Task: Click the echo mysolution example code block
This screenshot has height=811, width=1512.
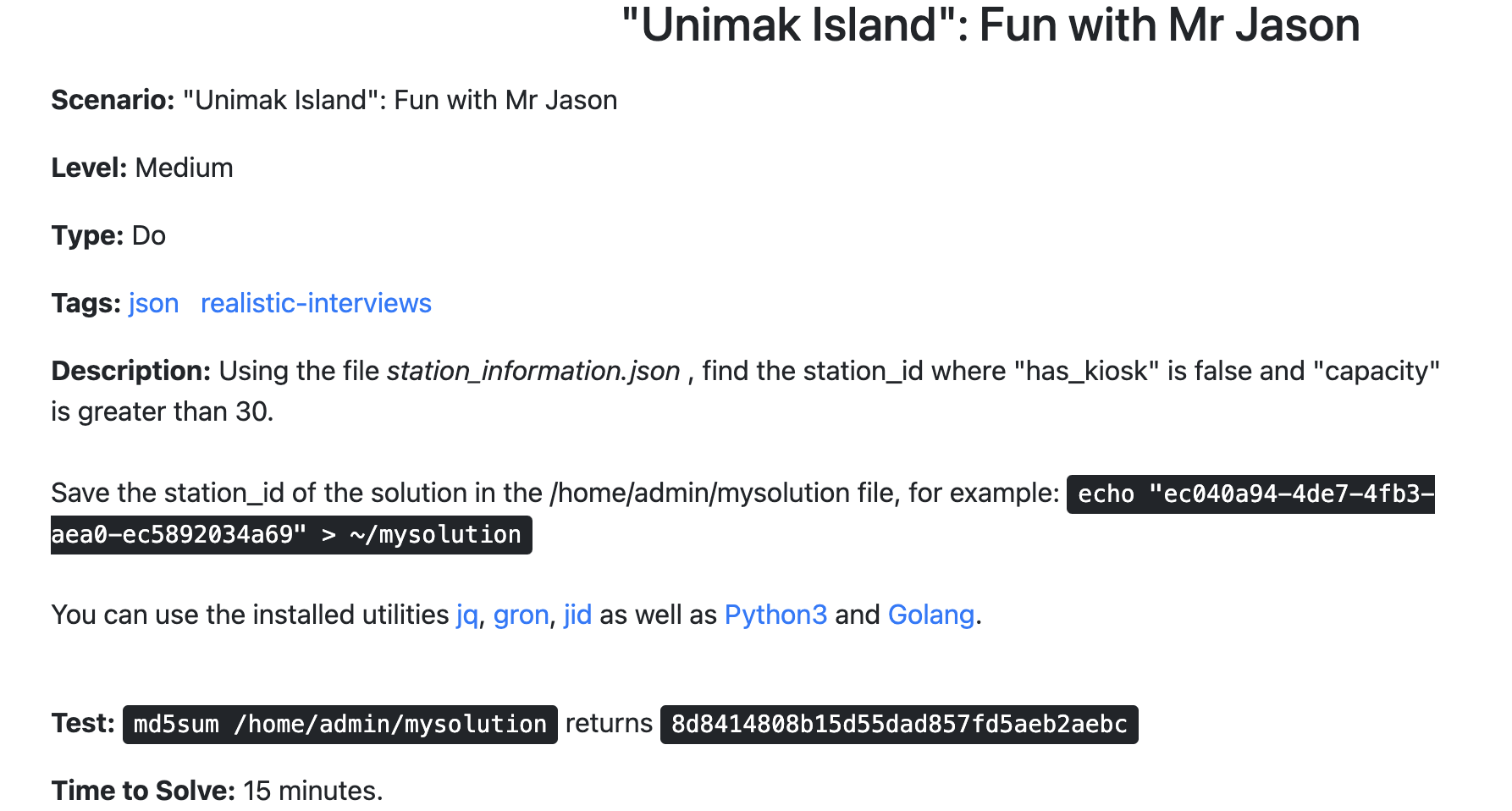Action: 742,515
